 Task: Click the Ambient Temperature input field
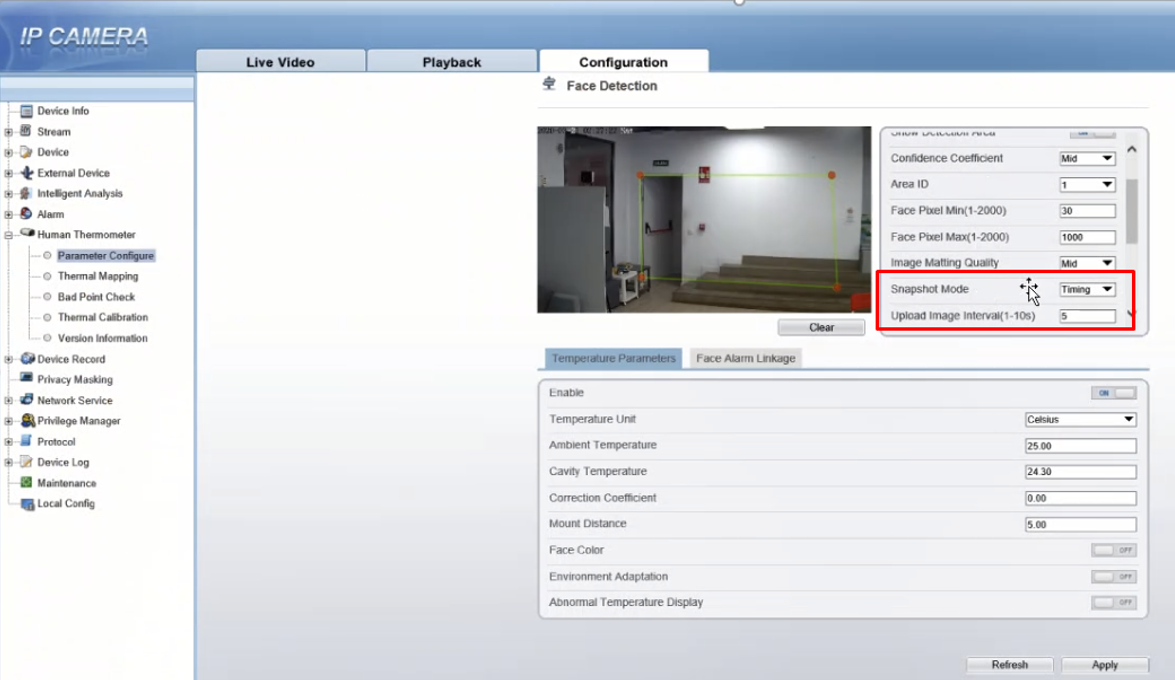pyautogui.click(x=1080, y=445)
